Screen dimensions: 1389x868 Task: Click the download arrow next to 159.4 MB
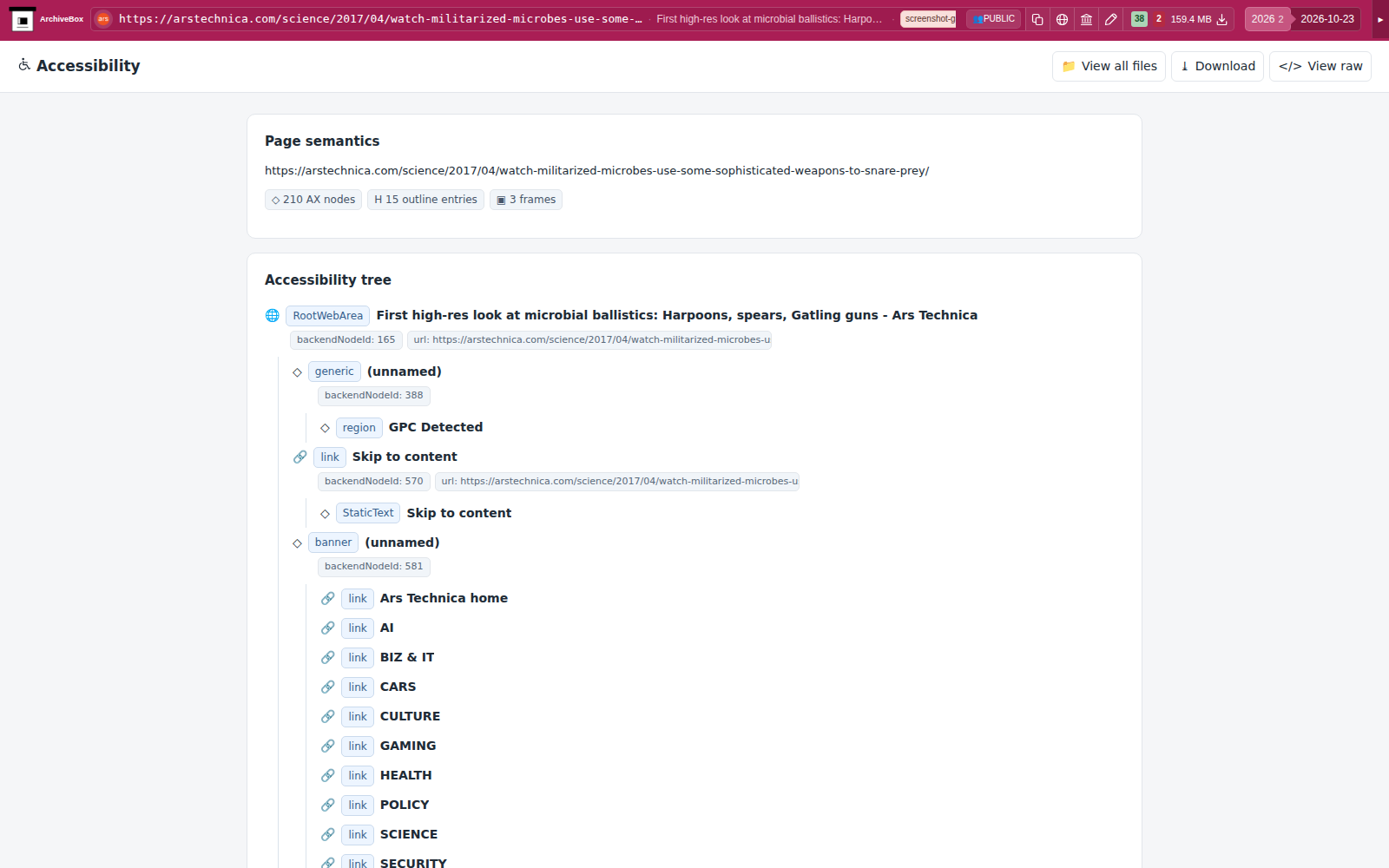(x=1221, y=19)
